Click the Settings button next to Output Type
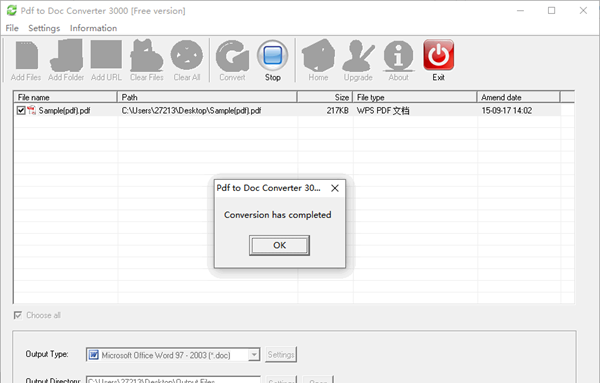This screenshot has width=600, height=383. click(281, 355)
